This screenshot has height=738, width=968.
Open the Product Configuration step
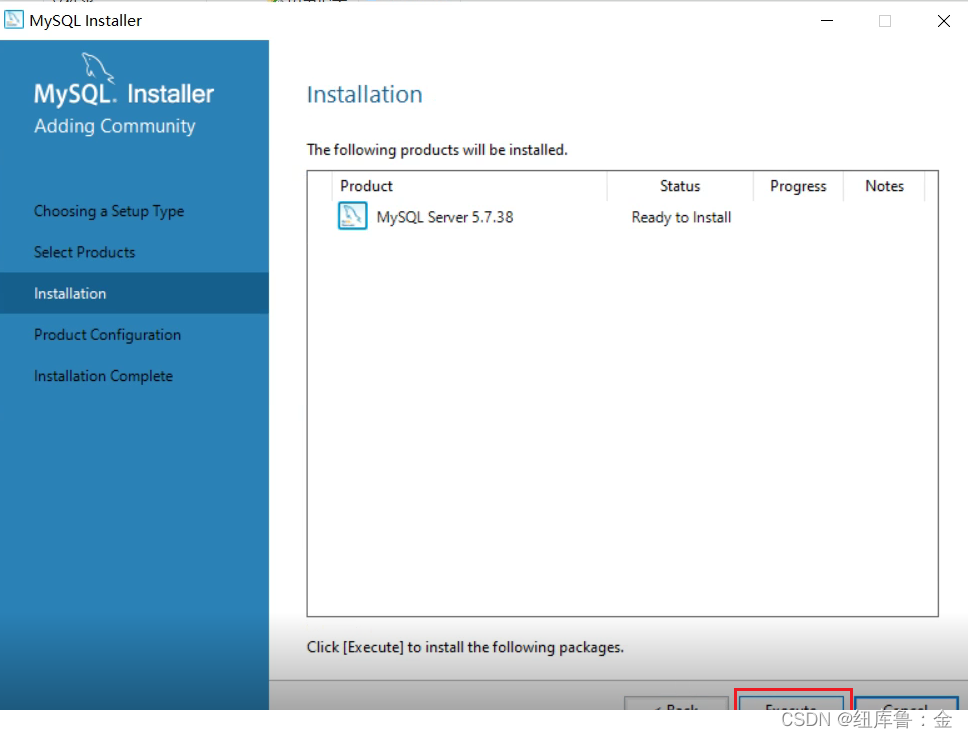[x=107, y=335]
